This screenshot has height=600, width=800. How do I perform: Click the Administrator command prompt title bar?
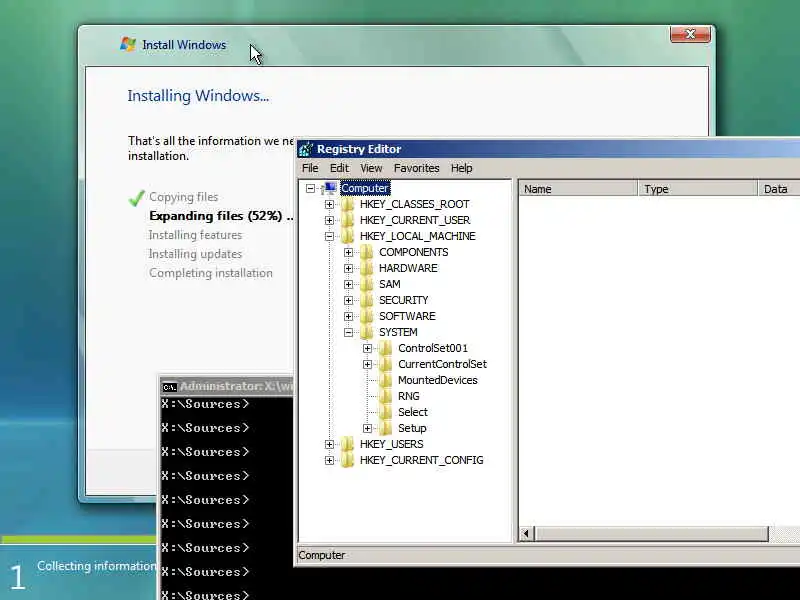coord(227,387)
